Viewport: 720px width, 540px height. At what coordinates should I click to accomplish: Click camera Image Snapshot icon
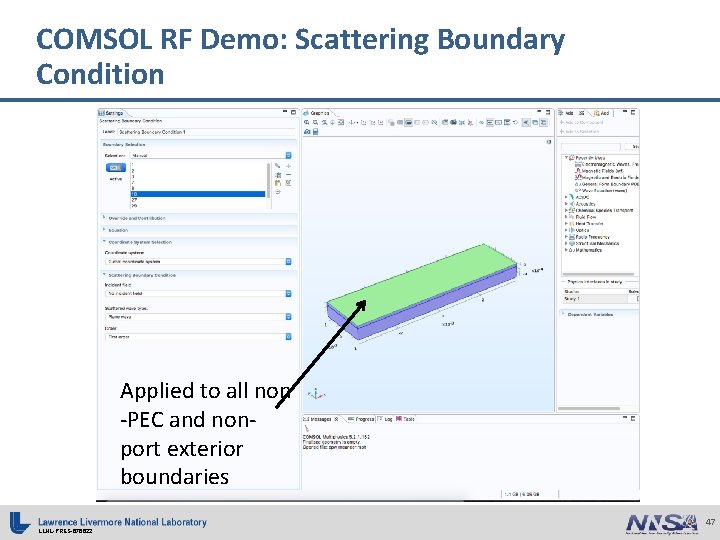click(x=307, y=132)
